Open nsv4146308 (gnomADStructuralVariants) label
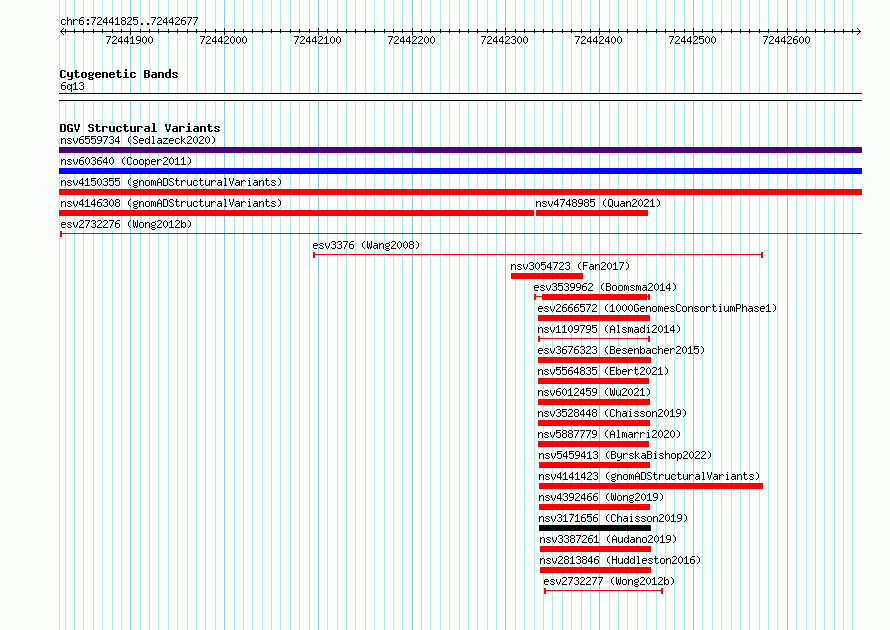The image size is (890, 630). pyautogui.click(x=171, y=203)
